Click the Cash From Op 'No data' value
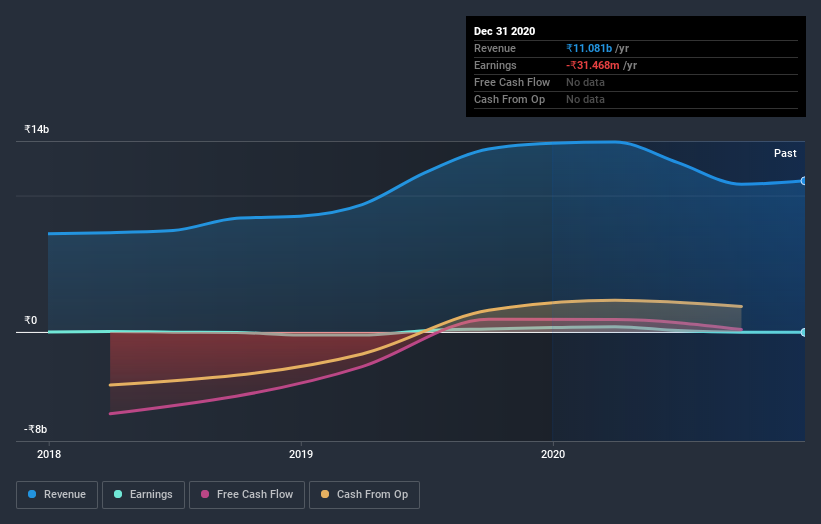The image size is (821, 524). [x=585, y=99]
